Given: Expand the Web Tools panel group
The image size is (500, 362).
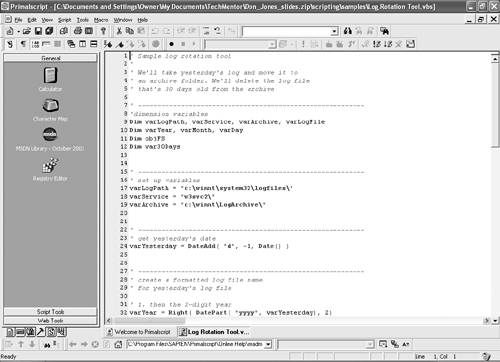Looking at the screenshot, I should (x=50, y=321).
